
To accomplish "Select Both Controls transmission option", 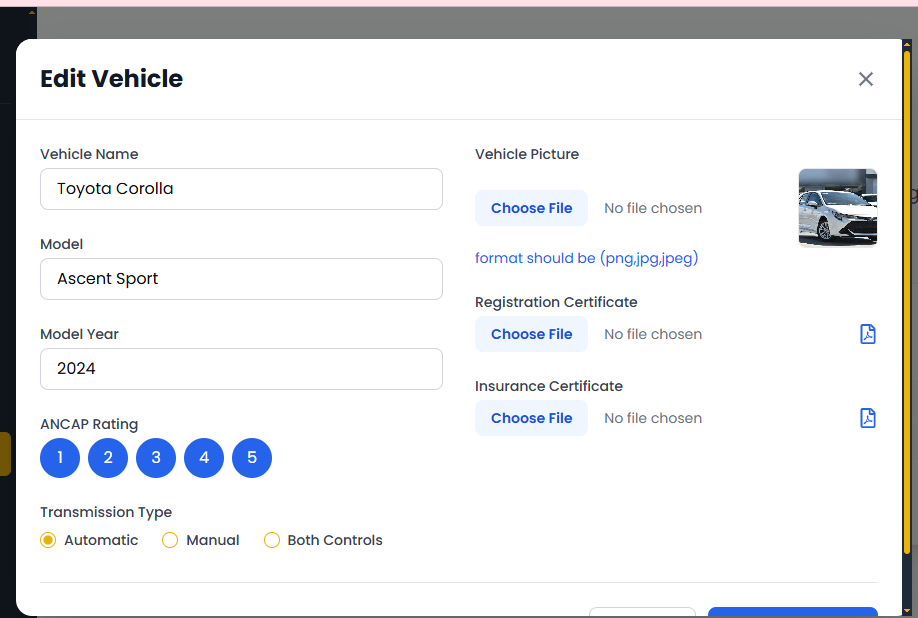I will 272,540.
